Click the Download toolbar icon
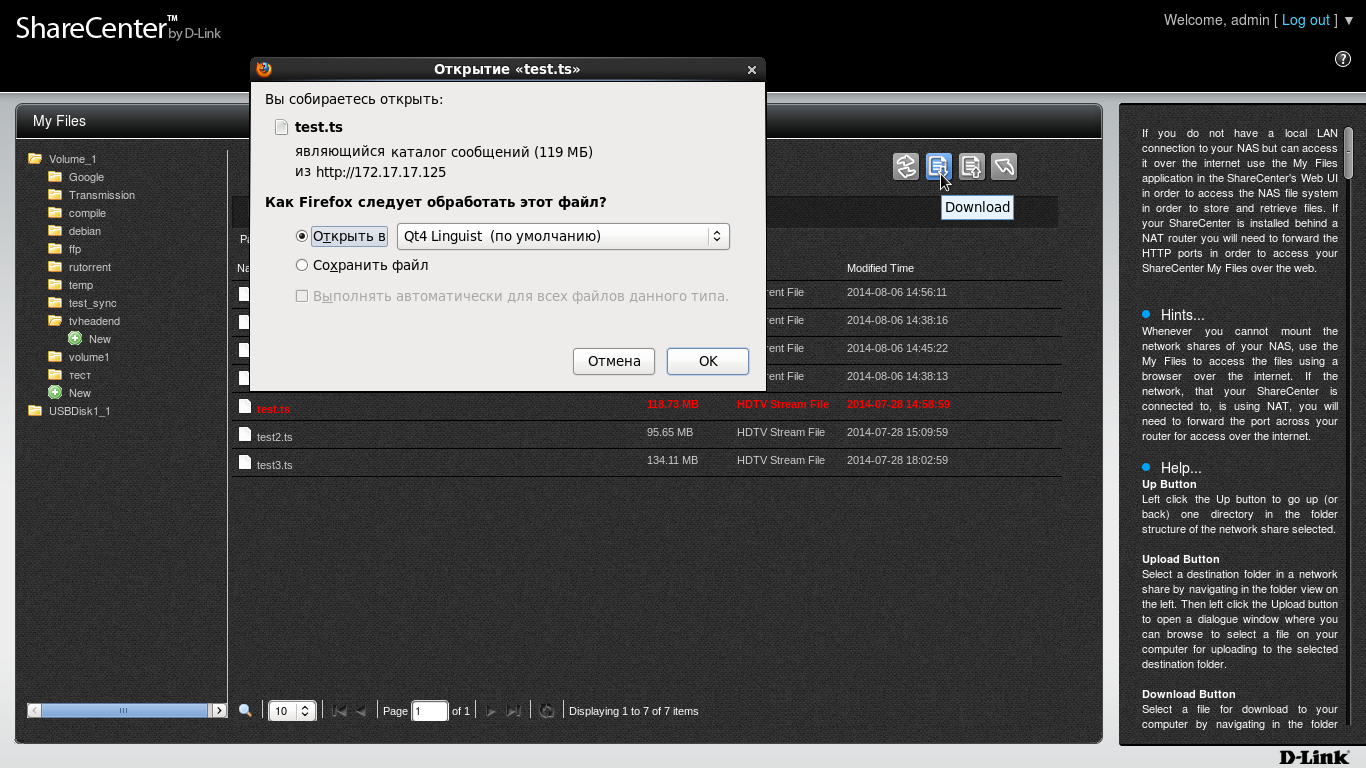1366x768 pixels. tap(939, 166)
